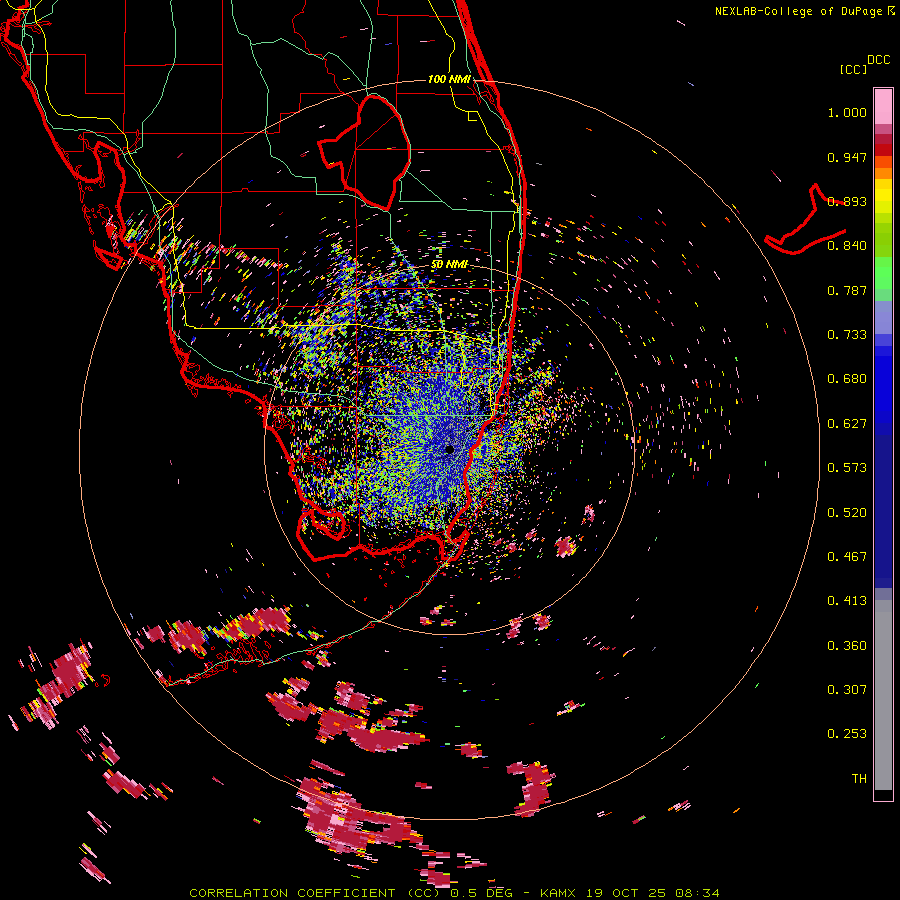Click the 0.680 value on color scale
Screen dimensions: 900x900
tap(847, 379)
